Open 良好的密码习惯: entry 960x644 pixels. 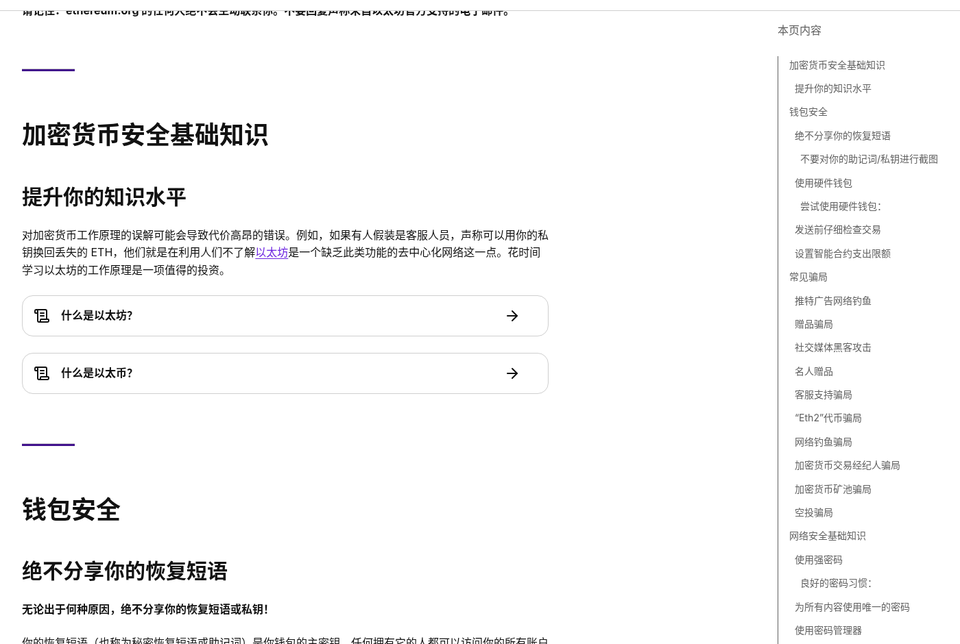click(835, 583)
